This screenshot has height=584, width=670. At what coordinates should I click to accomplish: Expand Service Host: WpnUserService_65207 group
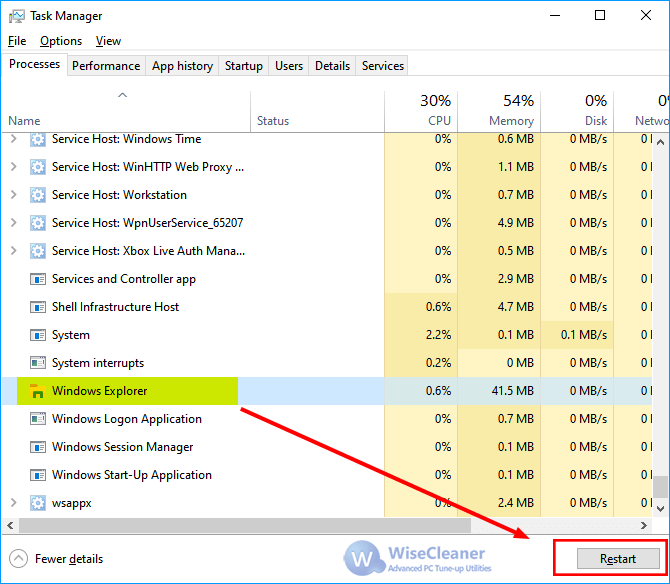click(14, 223)
